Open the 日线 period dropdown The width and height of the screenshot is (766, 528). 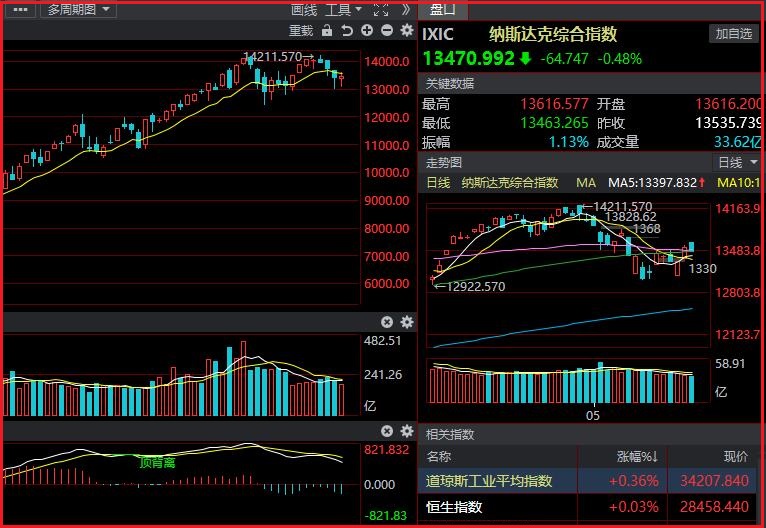[x=738, y=162]
